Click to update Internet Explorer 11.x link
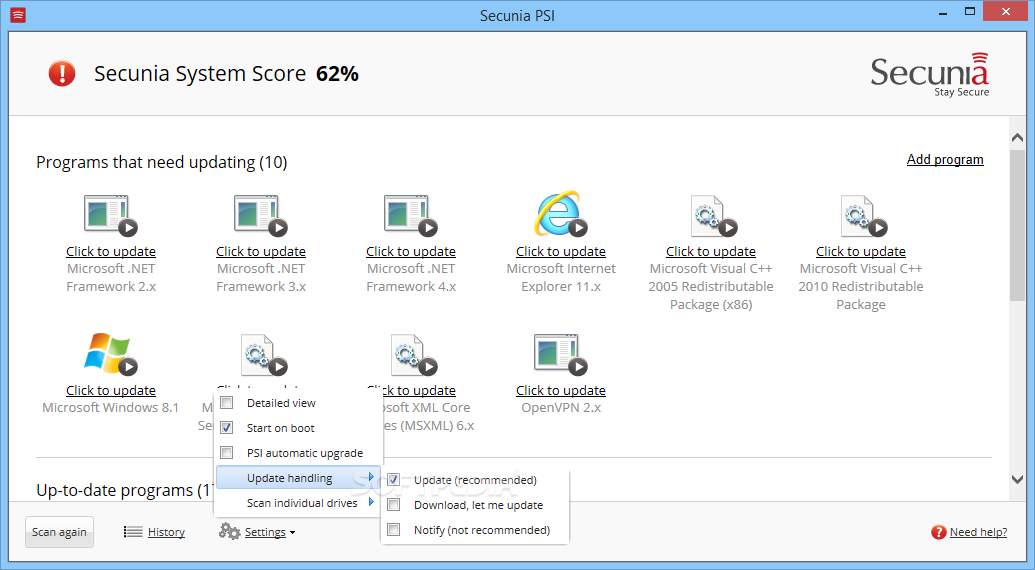Viewport: 1035px width, 570px height. pyautogui.click(x=561, y=251)
